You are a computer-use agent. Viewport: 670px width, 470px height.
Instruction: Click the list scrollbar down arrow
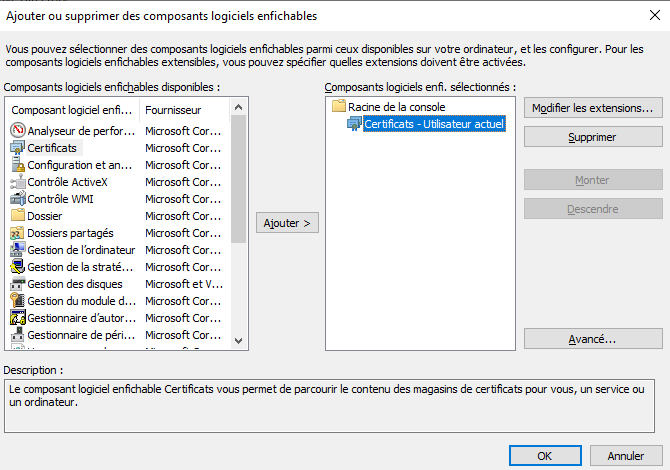tap(238, 340)
